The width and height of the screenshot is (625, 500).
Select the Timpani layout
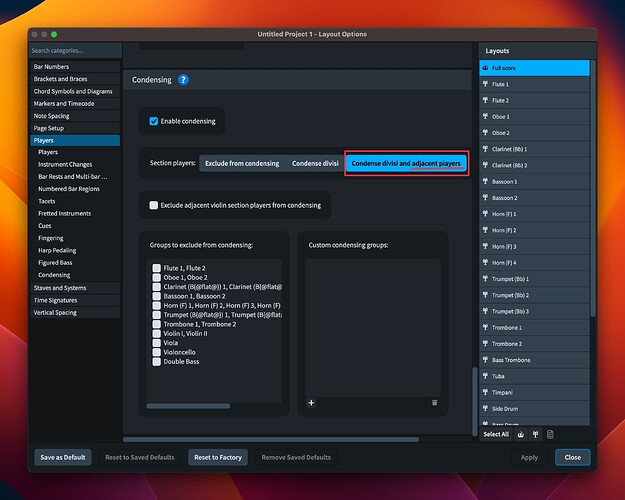click(x=535, y=392)
